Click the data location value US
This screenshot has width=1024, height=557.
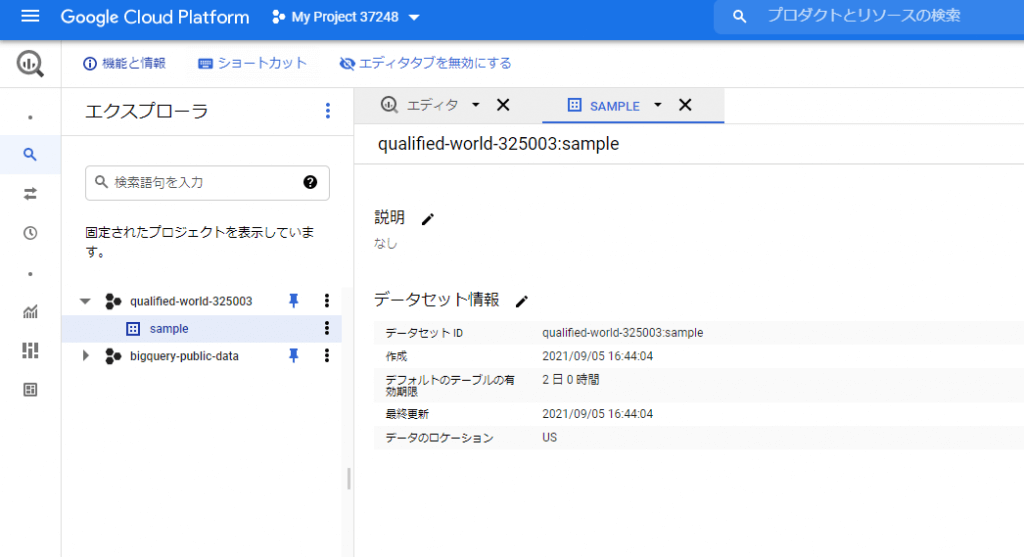(549, 438)
